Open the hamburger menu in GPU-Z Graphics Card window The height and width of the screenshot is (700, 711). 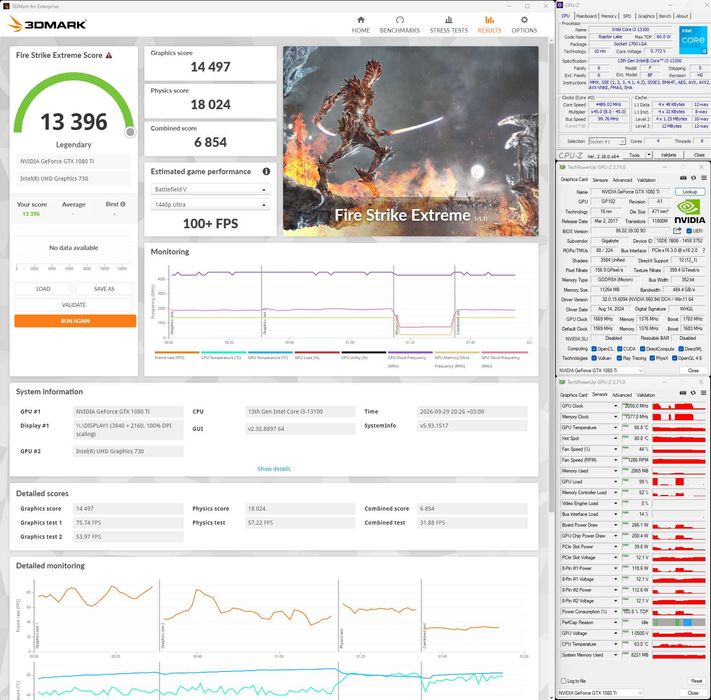[703, 178]
